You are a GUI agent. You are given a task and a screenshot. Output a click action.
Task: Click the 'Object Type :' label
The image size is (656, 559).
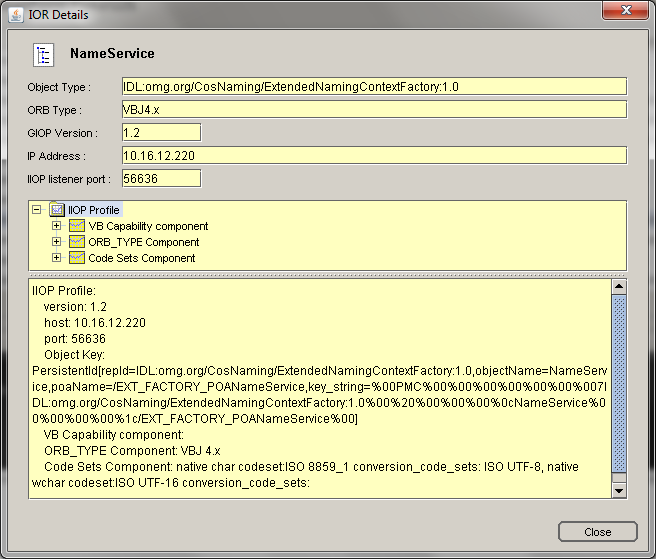[59, 87]
